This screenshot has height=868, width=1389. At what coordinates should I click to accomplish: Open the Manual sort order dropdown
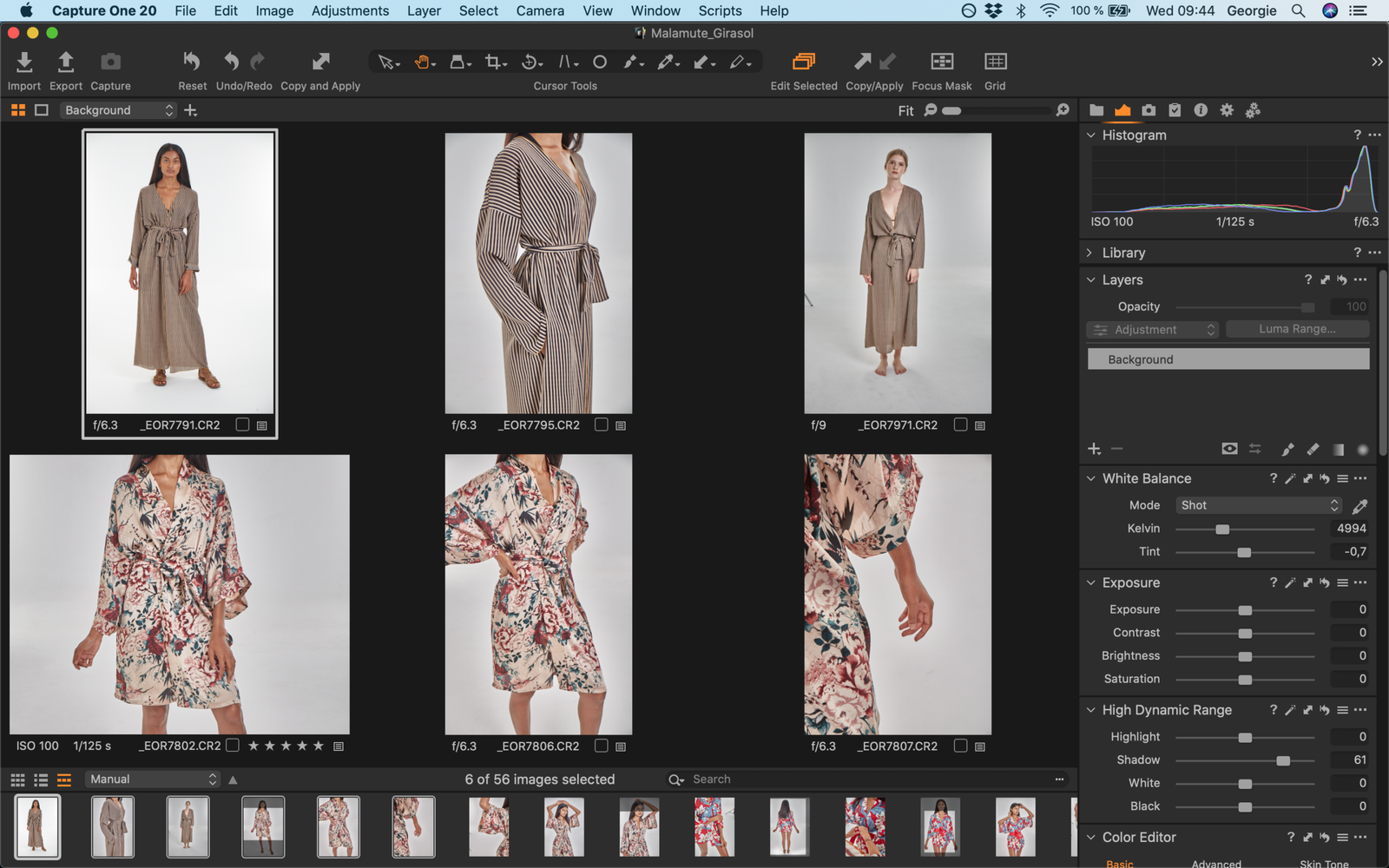153,779
